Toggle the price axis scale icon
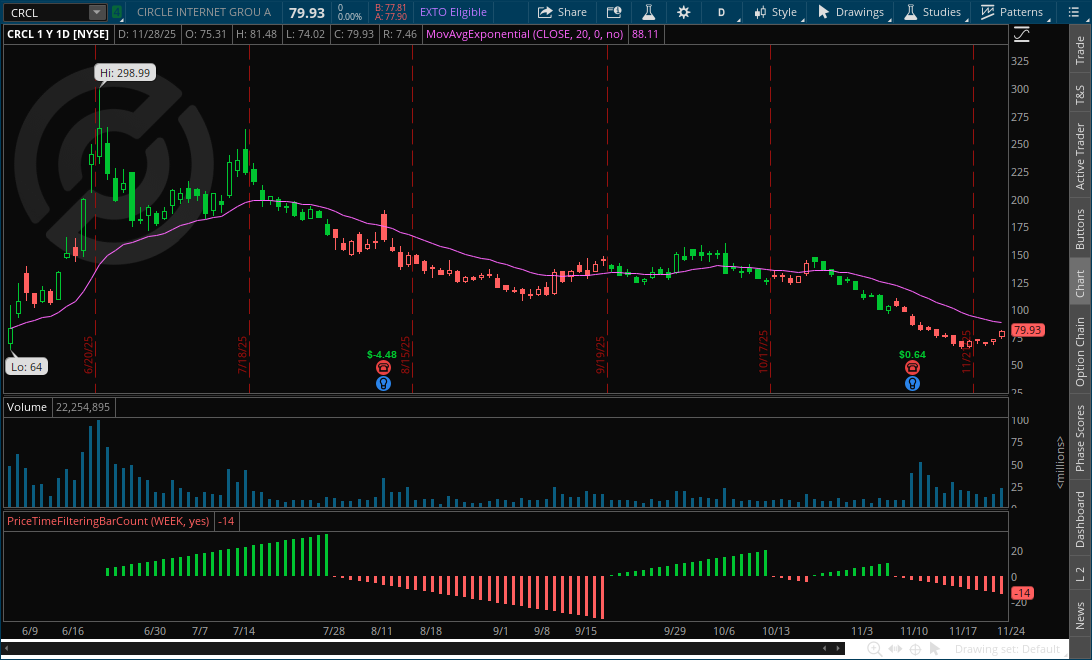 [1022, 34]
